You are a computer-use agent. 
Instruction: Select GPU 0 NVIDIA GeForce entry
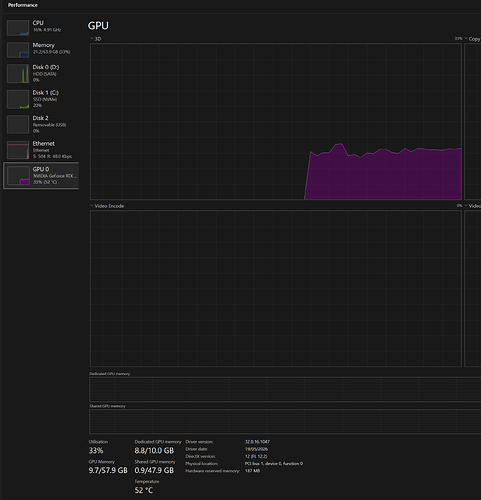coord(41,175)
